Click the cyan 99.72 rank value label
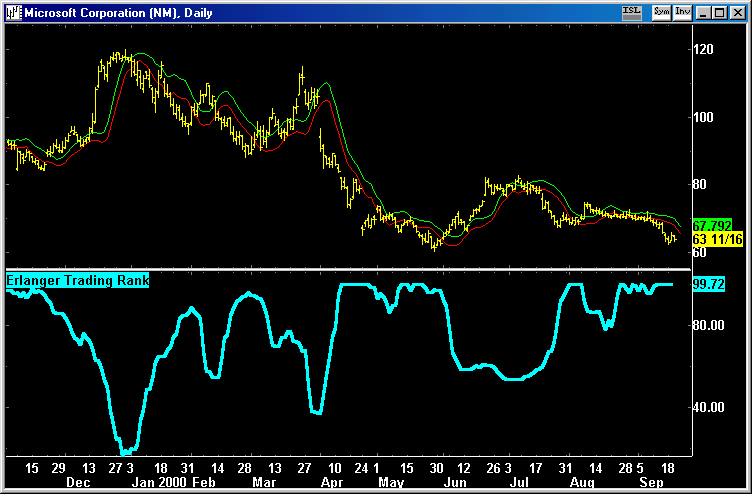This screenshot has width=752, height=494. pyautogui.click(x=709, y=284)
